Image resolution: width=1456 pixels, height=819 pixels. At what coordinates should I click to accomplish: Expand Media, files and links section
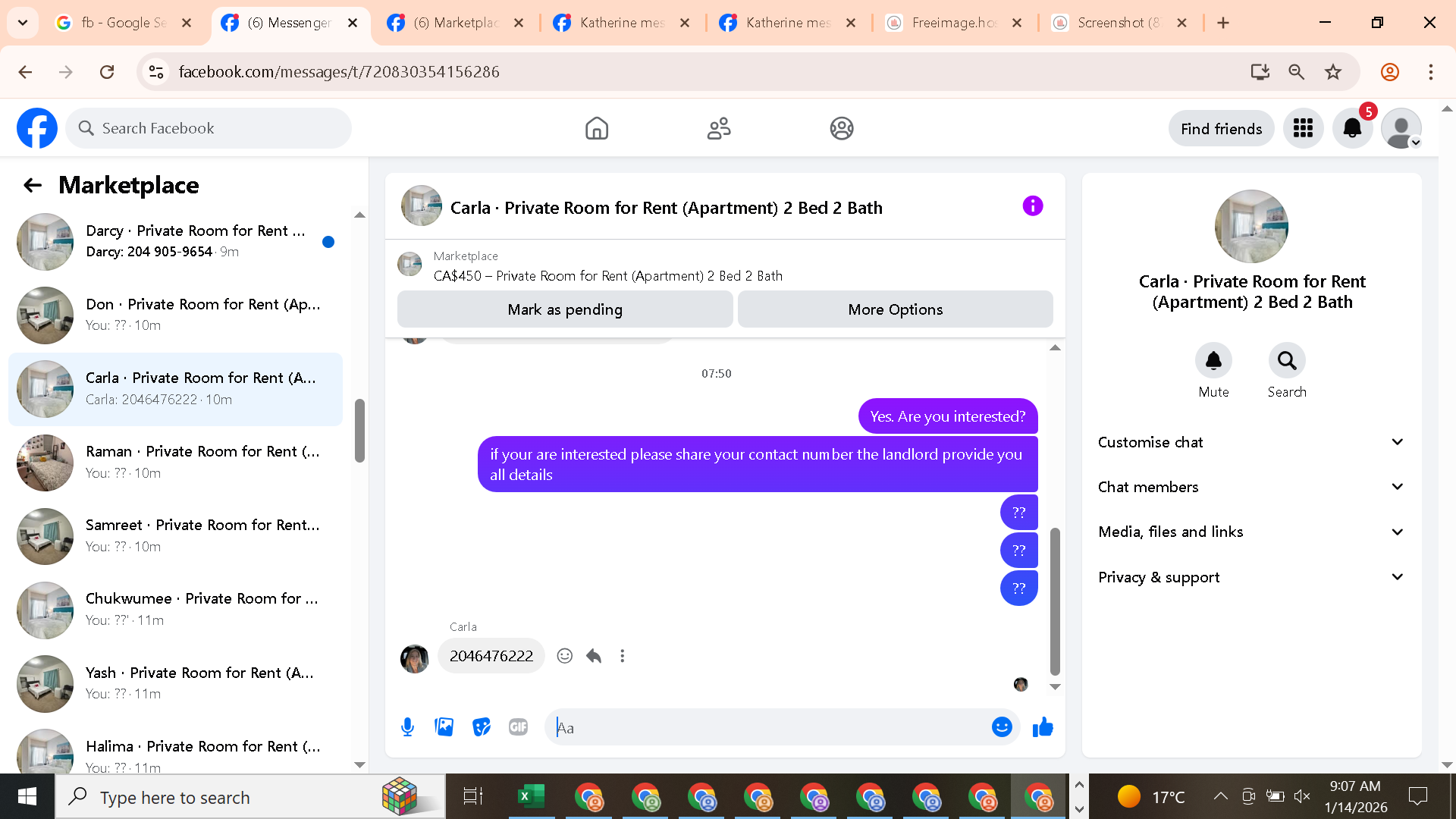1250,532
